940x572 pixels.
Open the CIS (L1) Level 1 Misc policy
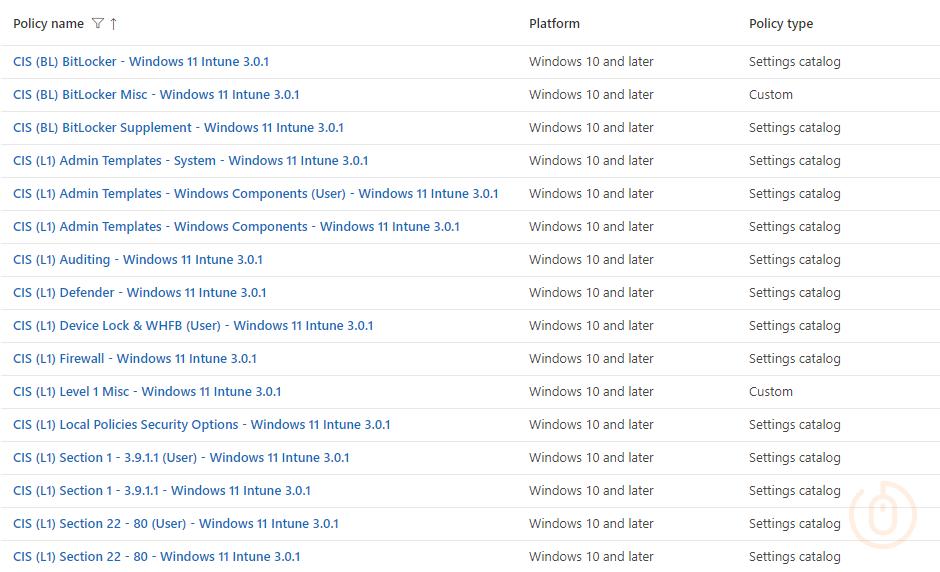click(147, 392)
